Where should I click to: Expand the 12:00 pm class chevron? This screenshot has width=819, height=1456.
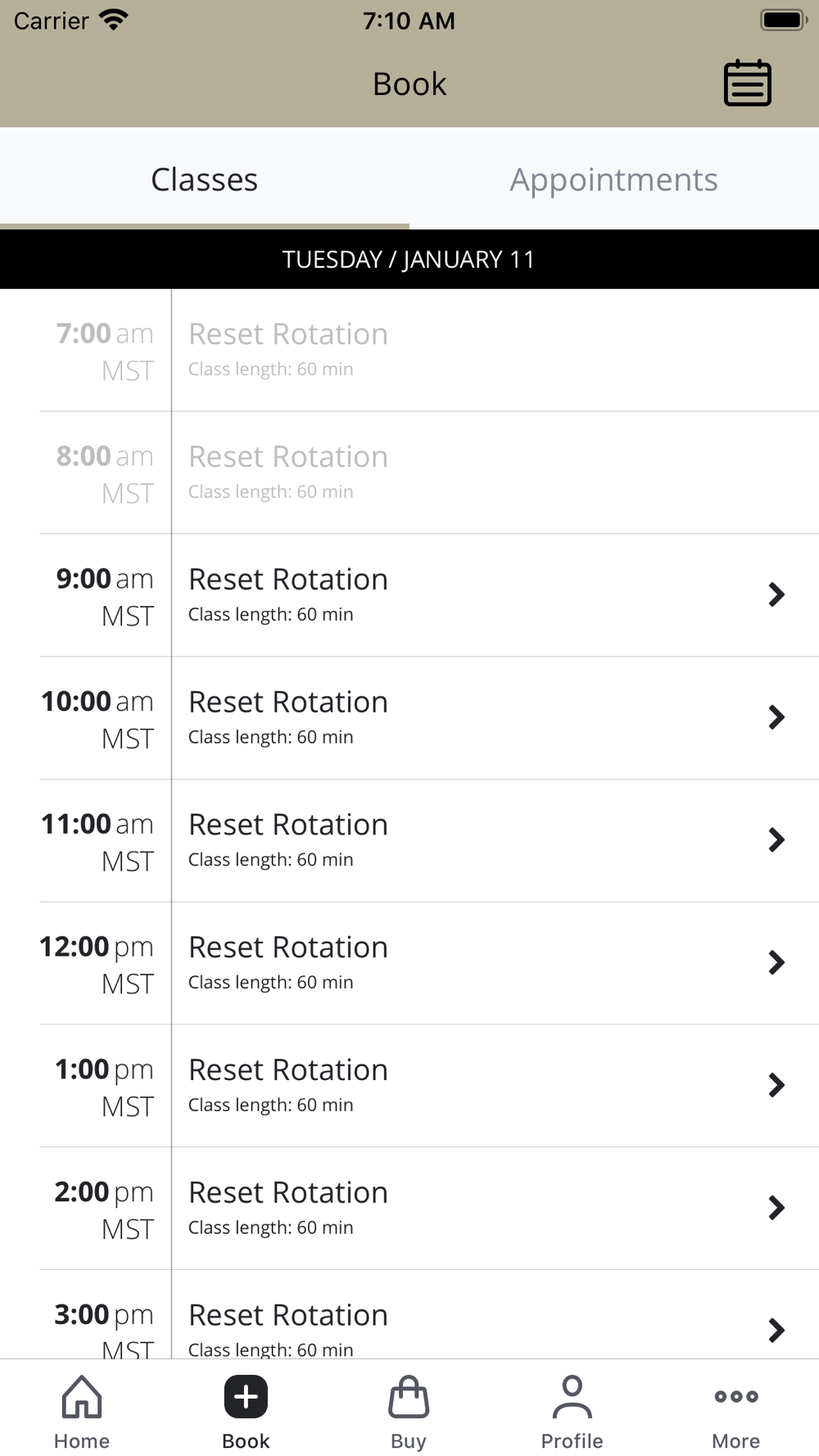(x=776, y=962)
